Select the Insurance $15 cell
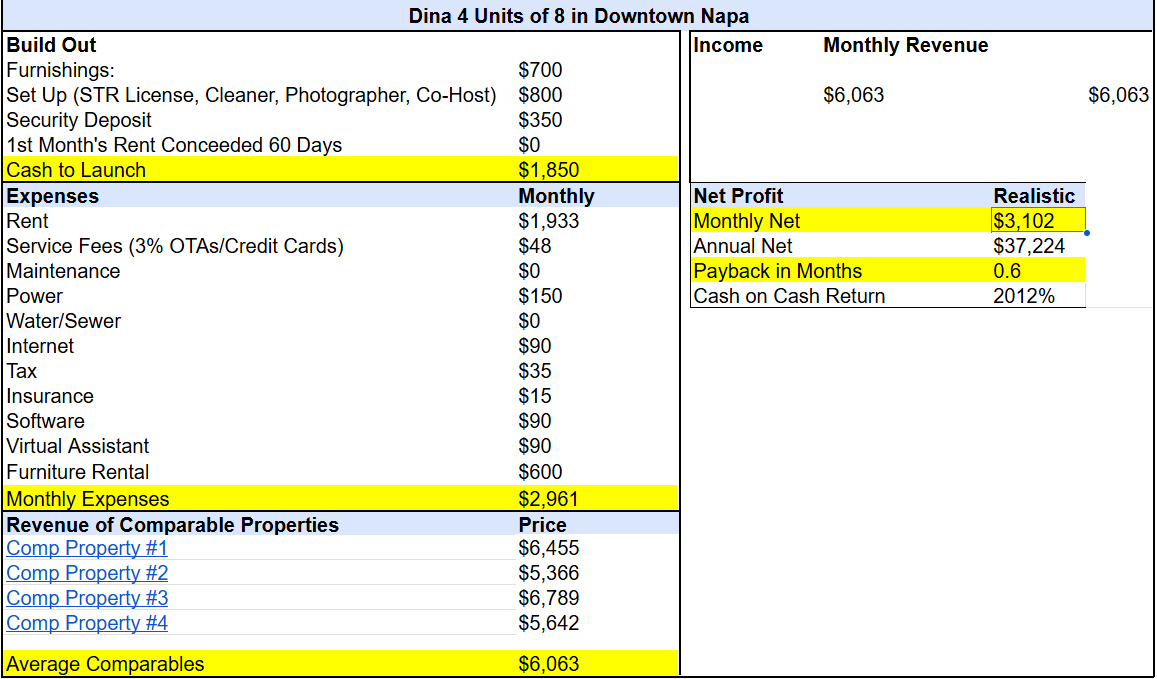Viewport: 1157px width, 679px height. [534, 396]
